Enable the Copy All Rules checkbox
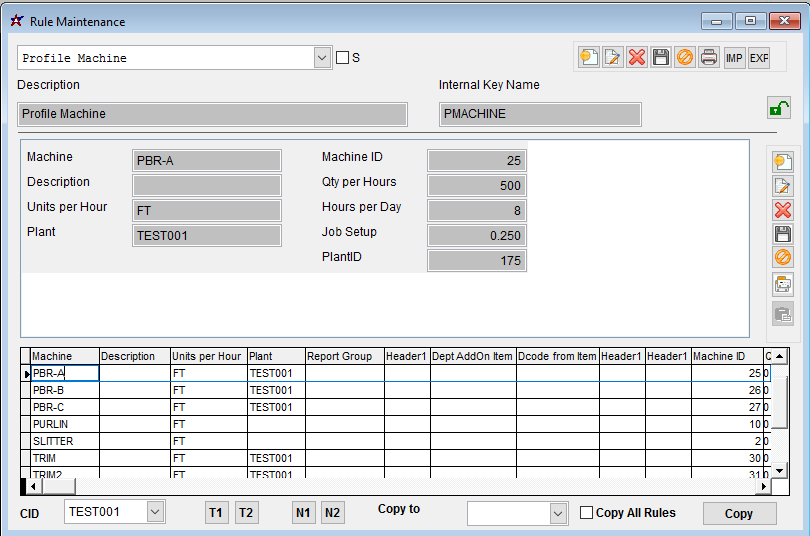Screen dimensions: 810x536 (587, 513)
